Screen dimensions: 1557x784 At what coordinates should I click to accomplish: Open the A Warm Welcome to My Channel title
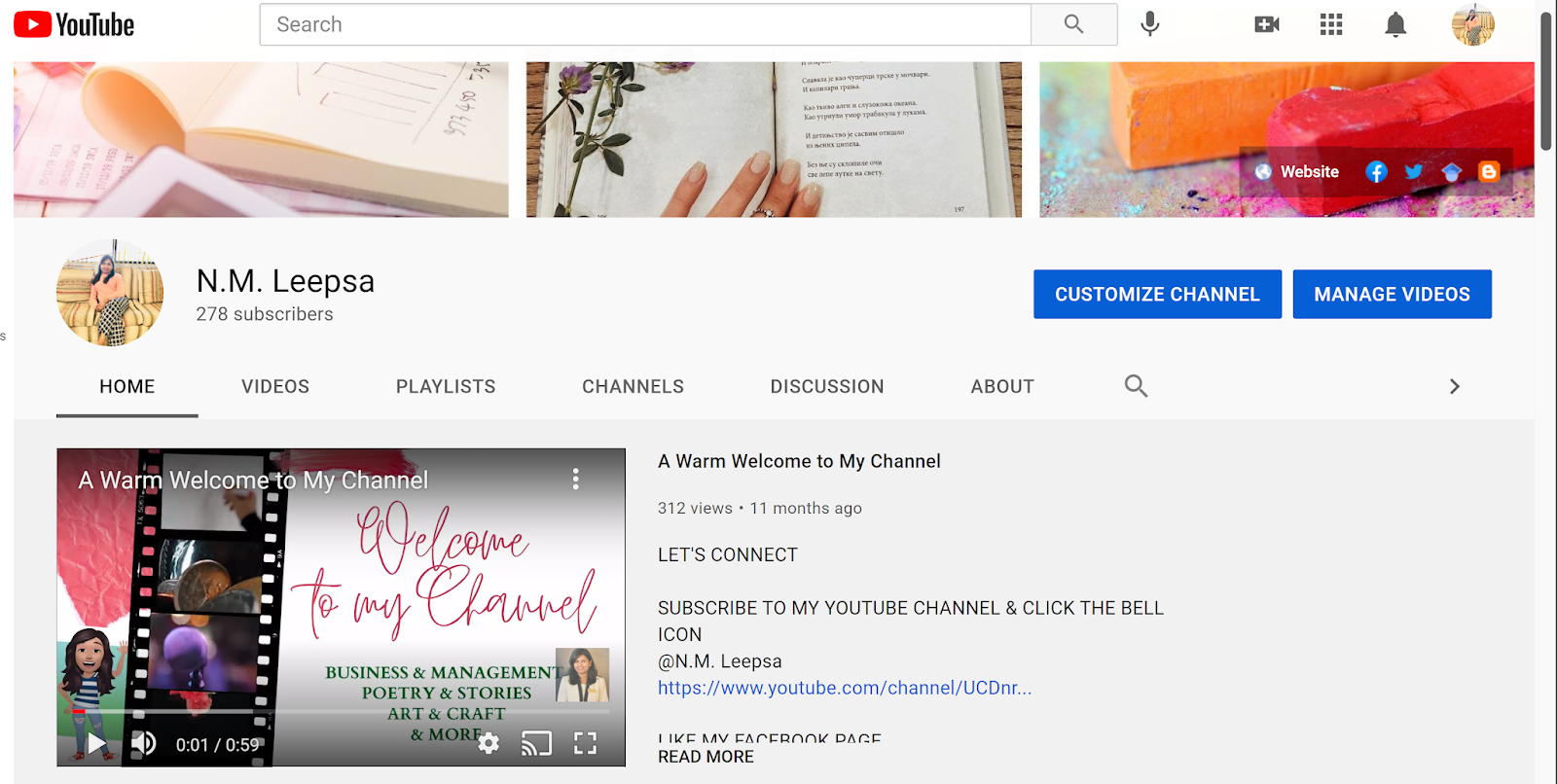(x=799, y=461)
